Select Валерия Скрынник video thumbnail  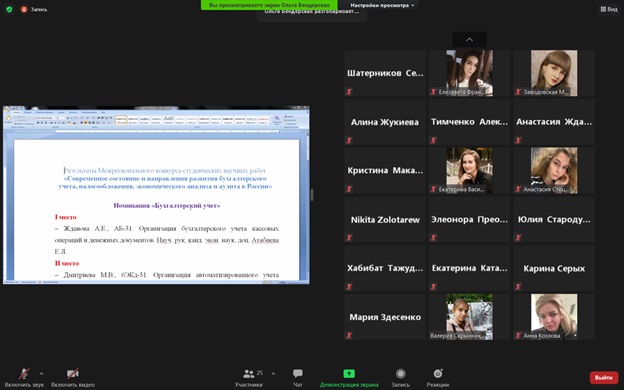(x=469, y=317)
